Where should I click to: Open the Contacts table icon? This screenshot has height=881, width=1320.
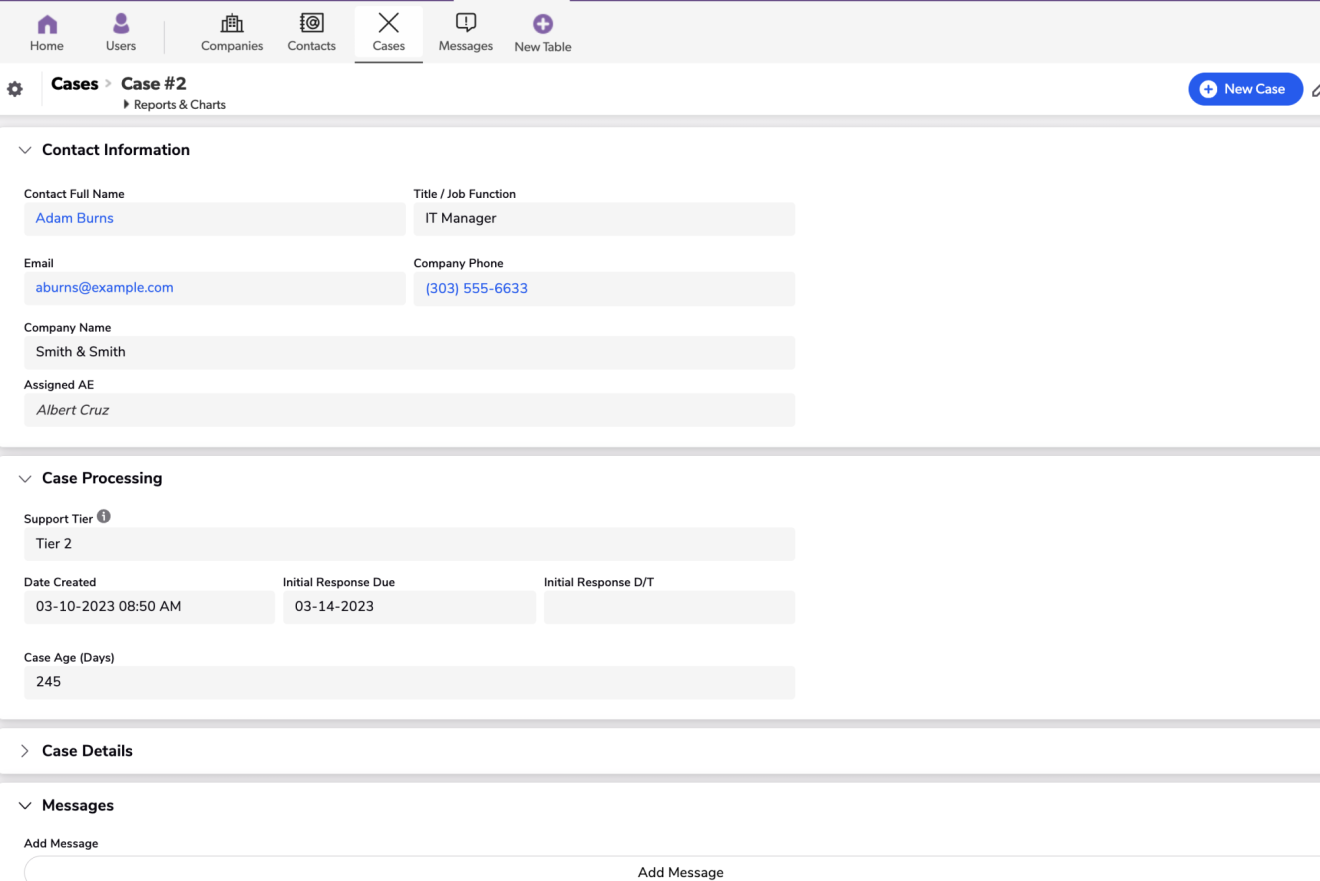point(311,24)
